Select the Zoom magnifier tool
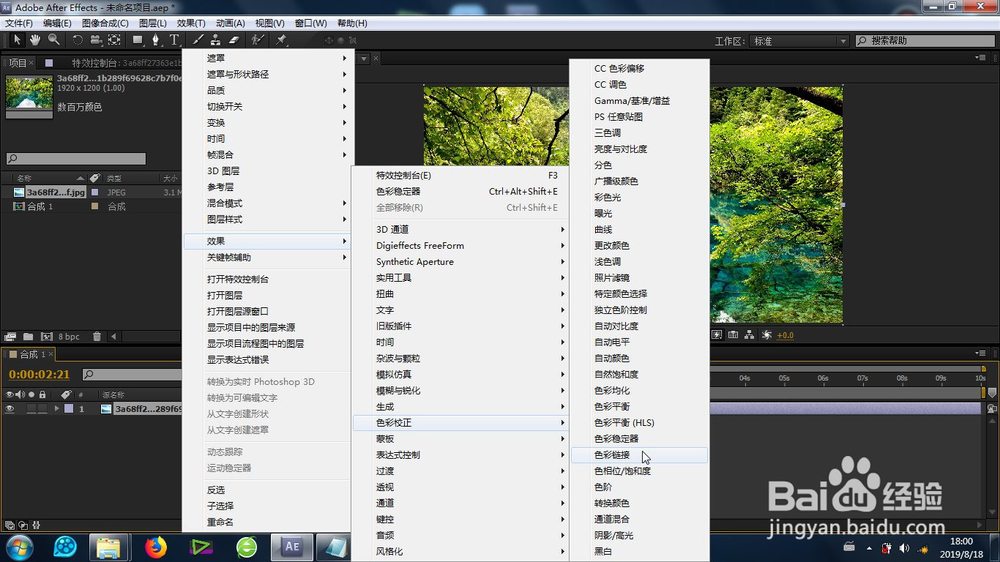The height and width of the screenshot is (562, 1000). [54, 40]
